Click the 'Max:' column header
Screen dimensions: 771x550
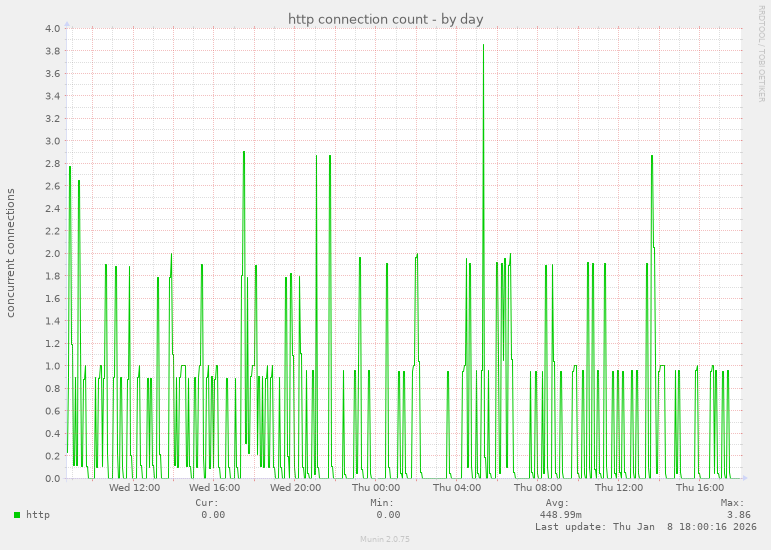click(733, 503)
